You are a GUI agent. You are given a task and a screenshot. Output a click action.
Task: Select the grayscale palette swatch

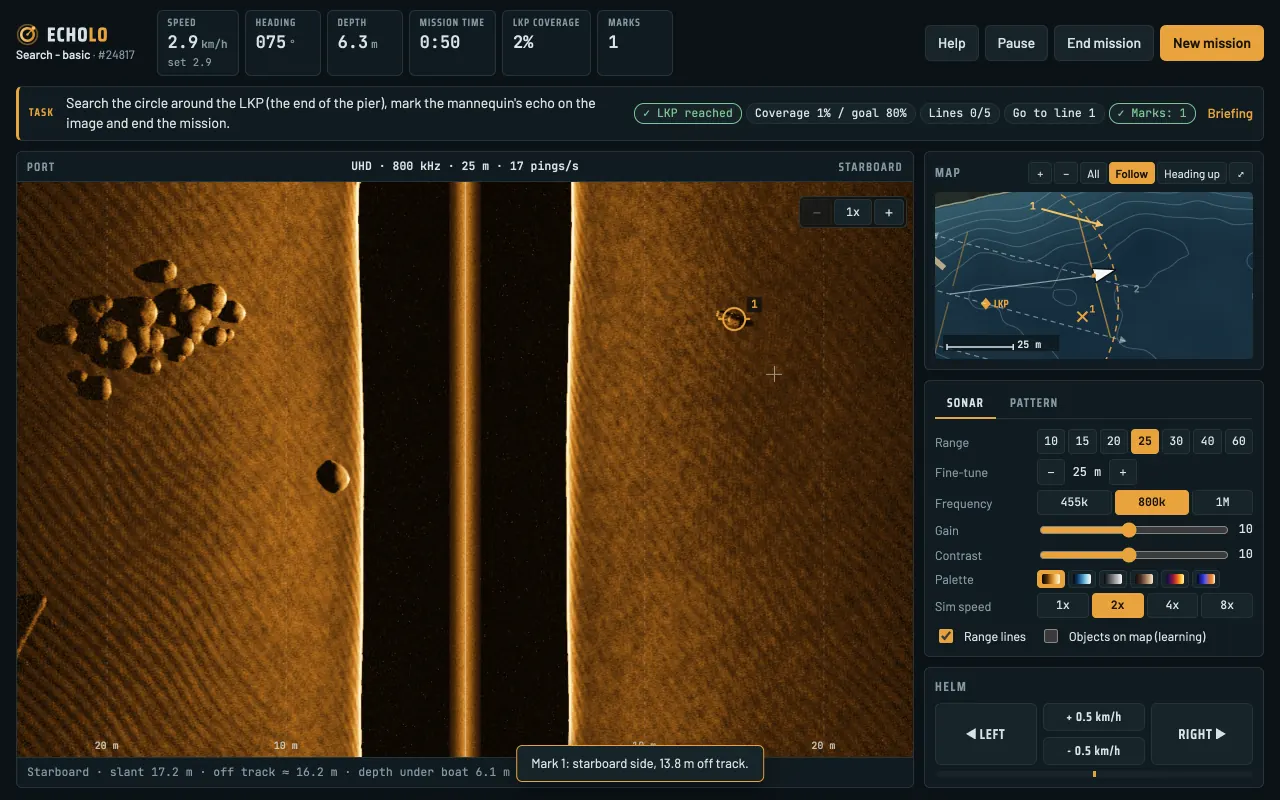(x=1112, y=579)
